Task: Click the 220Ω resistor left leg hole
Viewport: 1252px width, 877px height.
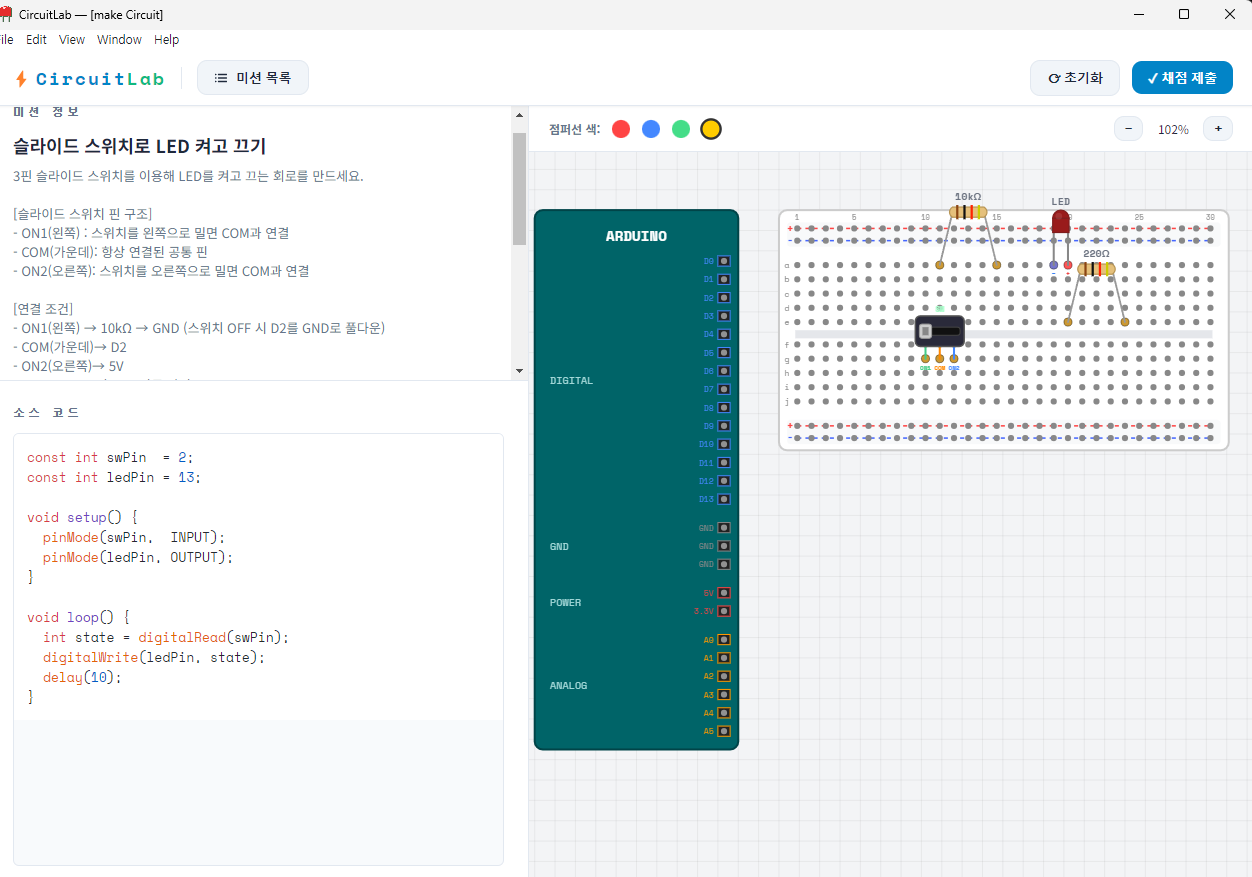Action: (1068, 322)
